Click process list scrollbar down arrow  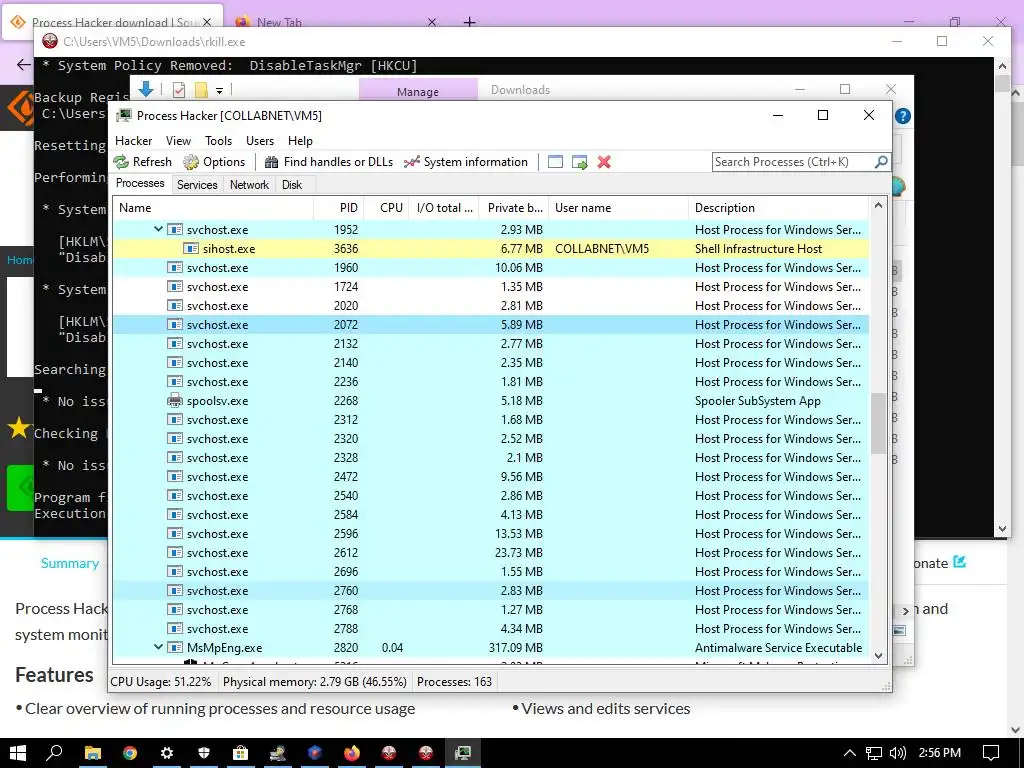pos(878,656)
